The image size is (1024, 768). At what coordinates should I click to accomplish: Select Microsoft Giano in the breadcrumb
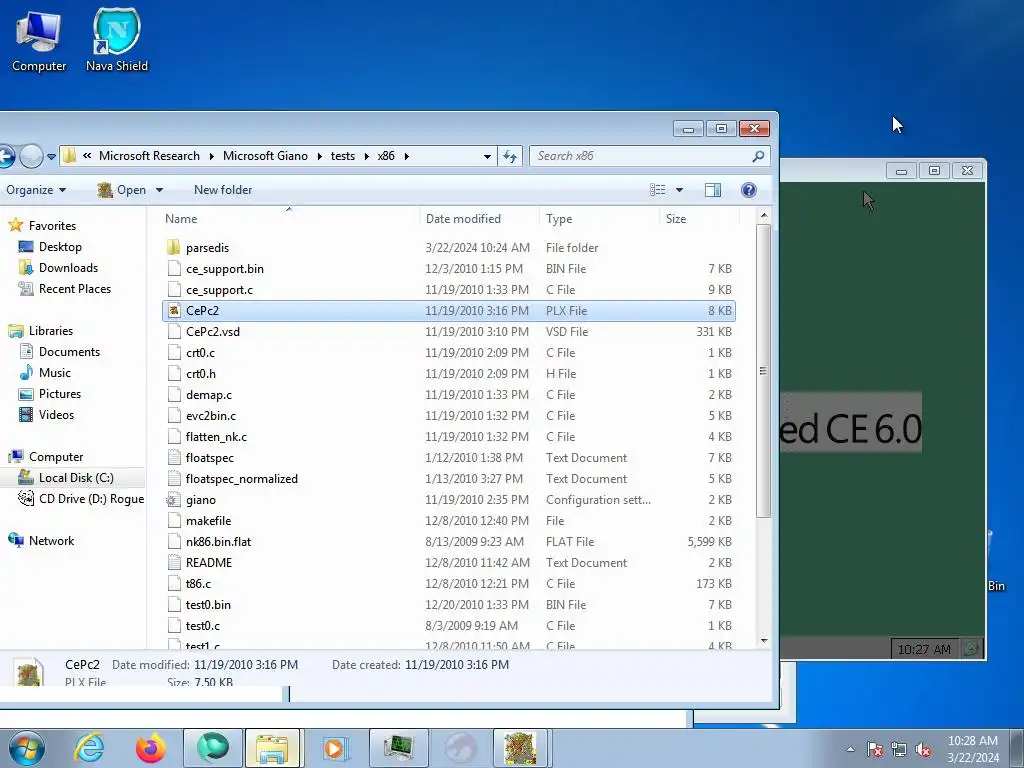[265, 156]
